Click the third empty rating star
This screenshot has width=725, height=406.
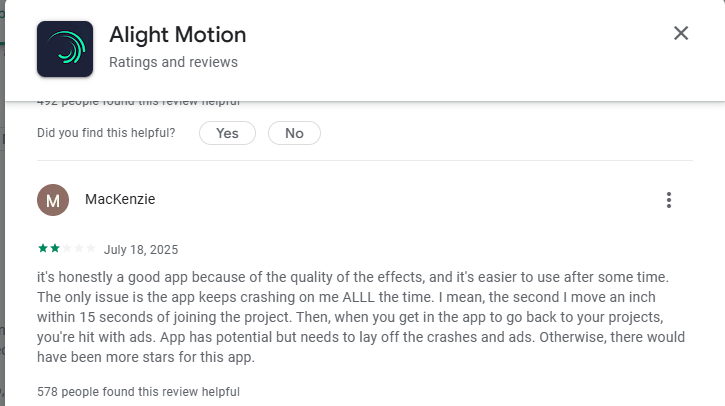[x=67, y=249]
